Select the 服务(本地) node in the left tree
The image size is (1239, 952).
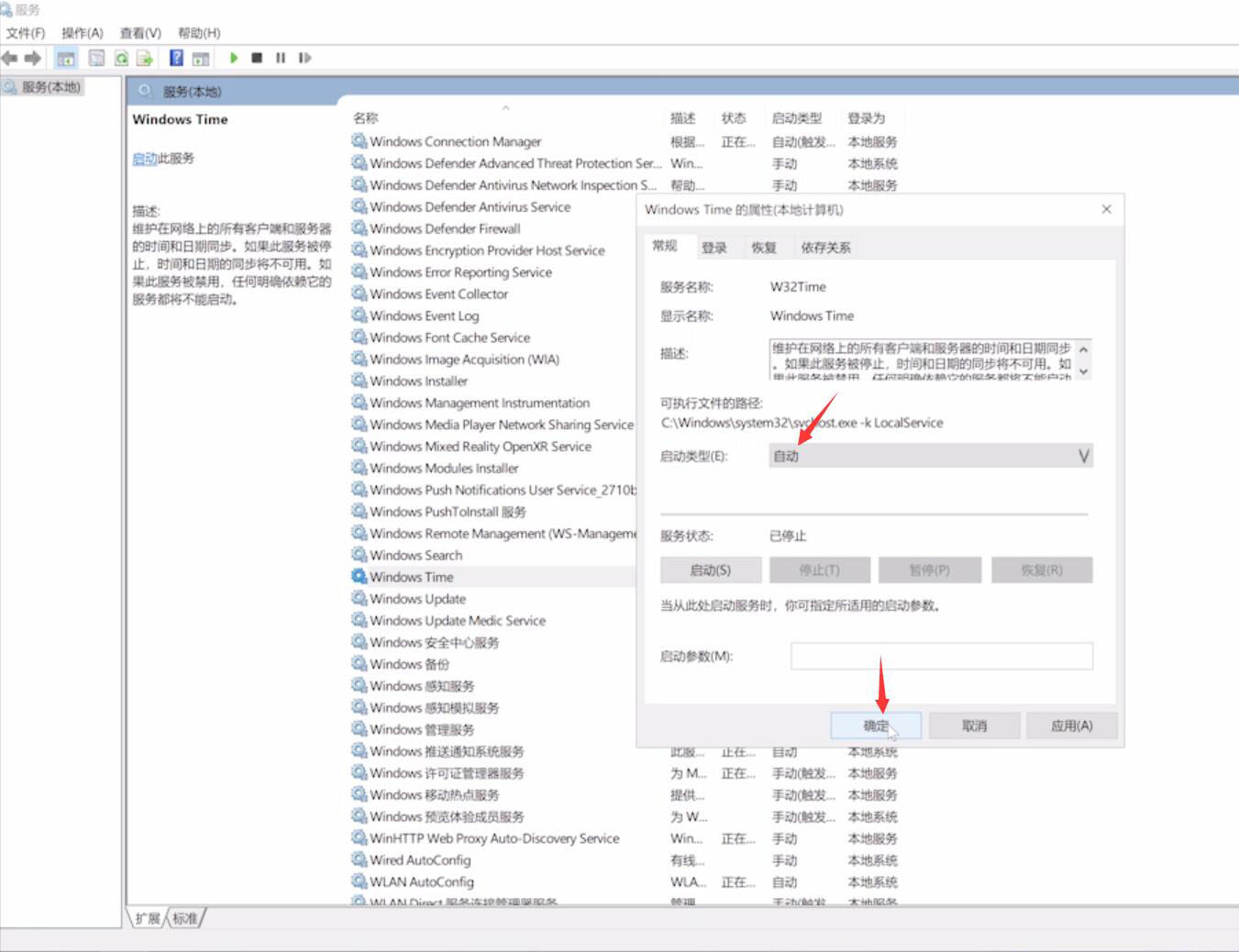coord(43,87)
